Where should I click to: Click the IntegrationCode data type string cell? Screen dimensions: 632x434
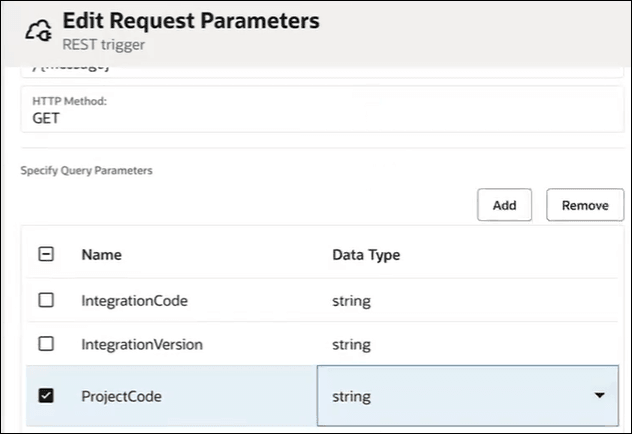(351, 300)
